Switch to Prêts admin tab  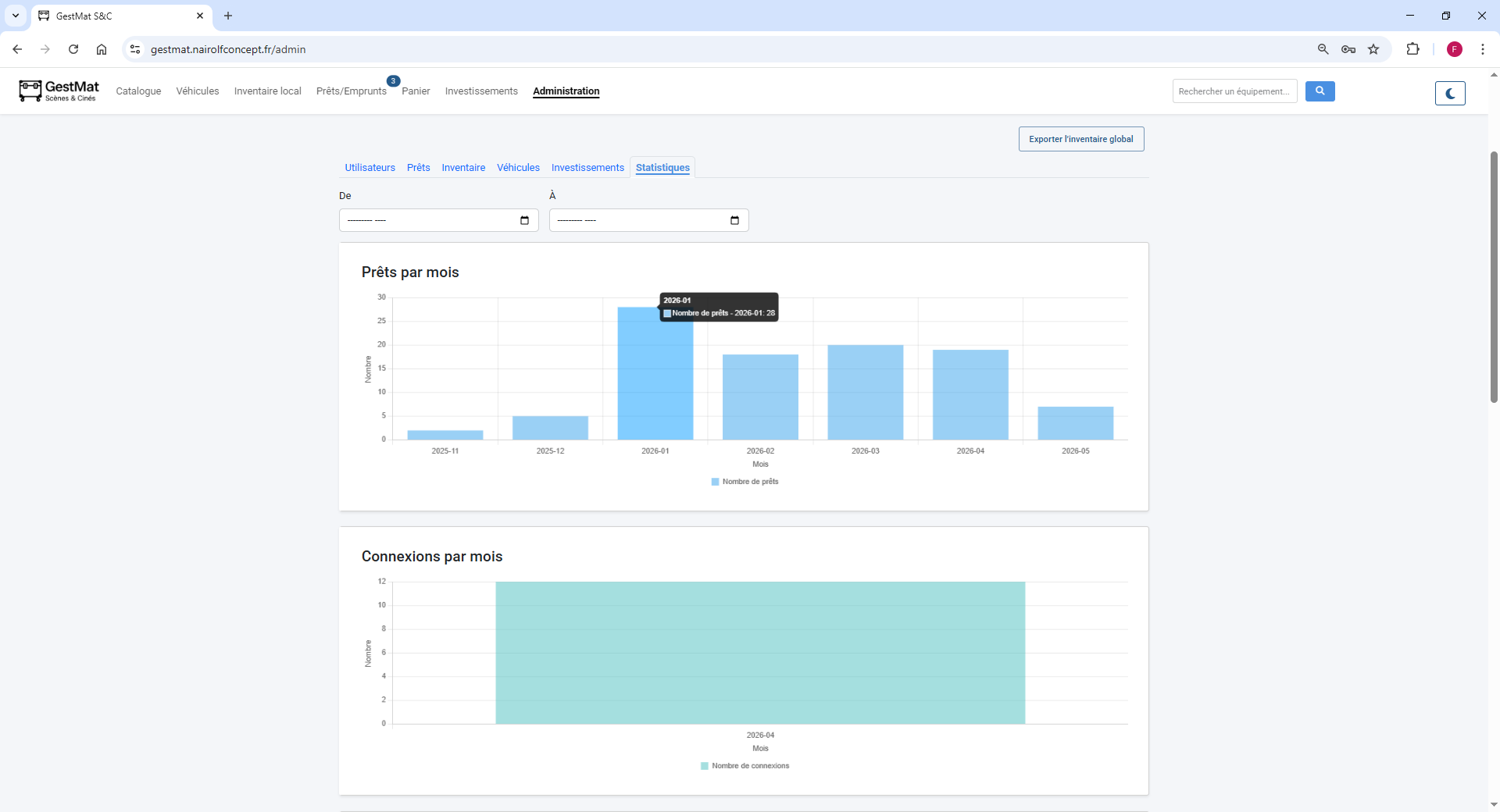point(419,168)
